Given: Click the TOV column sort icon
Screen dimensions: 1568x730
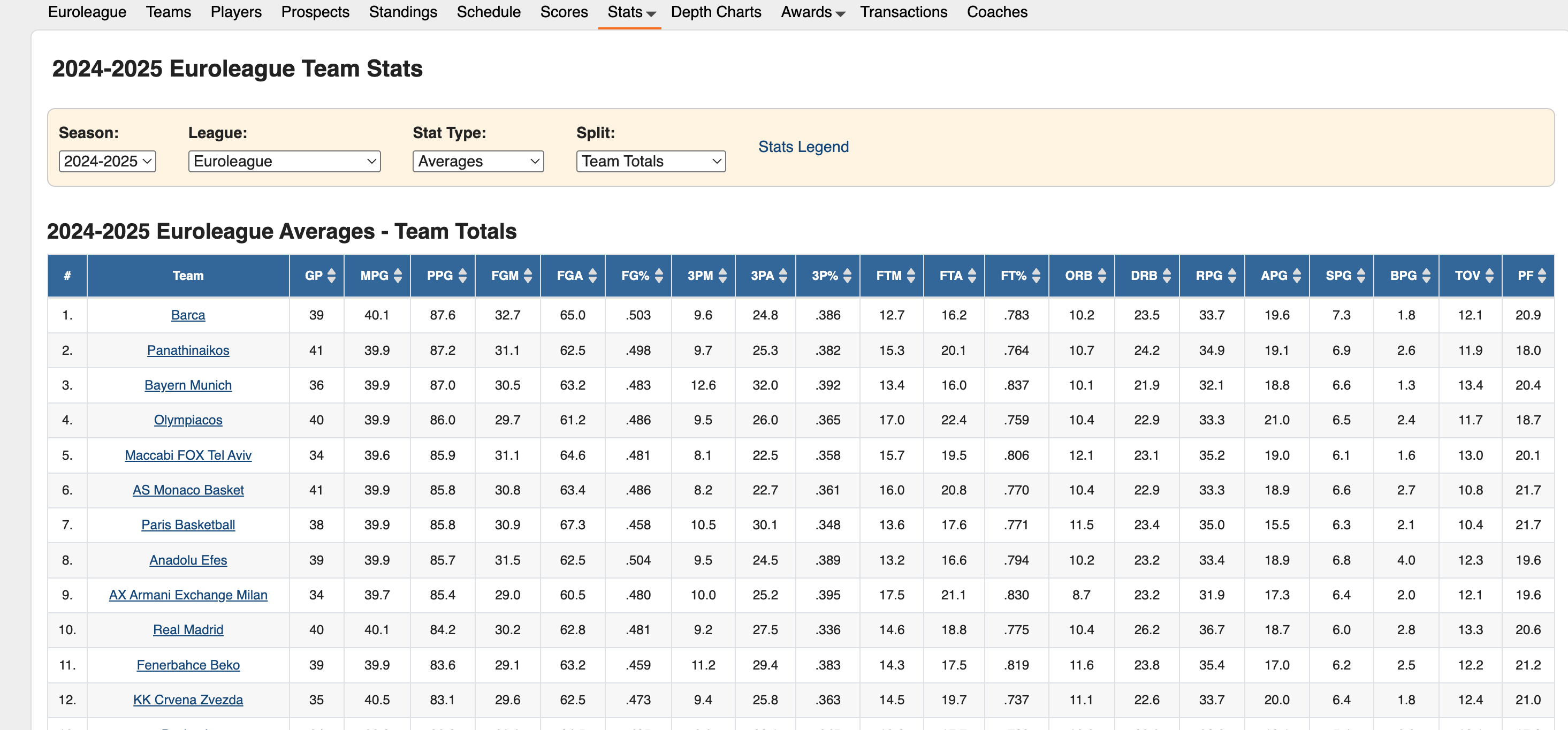Looking at the screenshot, I should pyautogui.click(x=1489, y=276).
